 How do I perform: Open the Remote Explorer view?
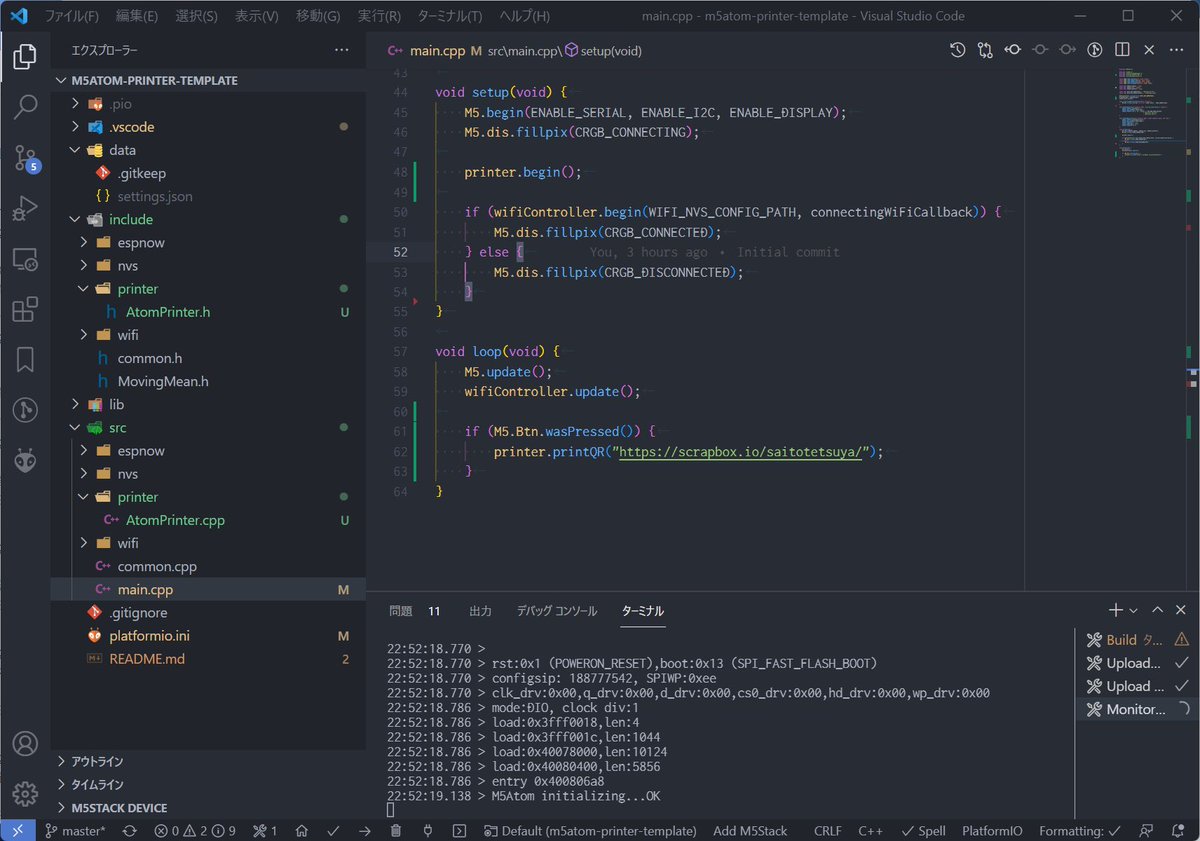(x=25, y=260)
